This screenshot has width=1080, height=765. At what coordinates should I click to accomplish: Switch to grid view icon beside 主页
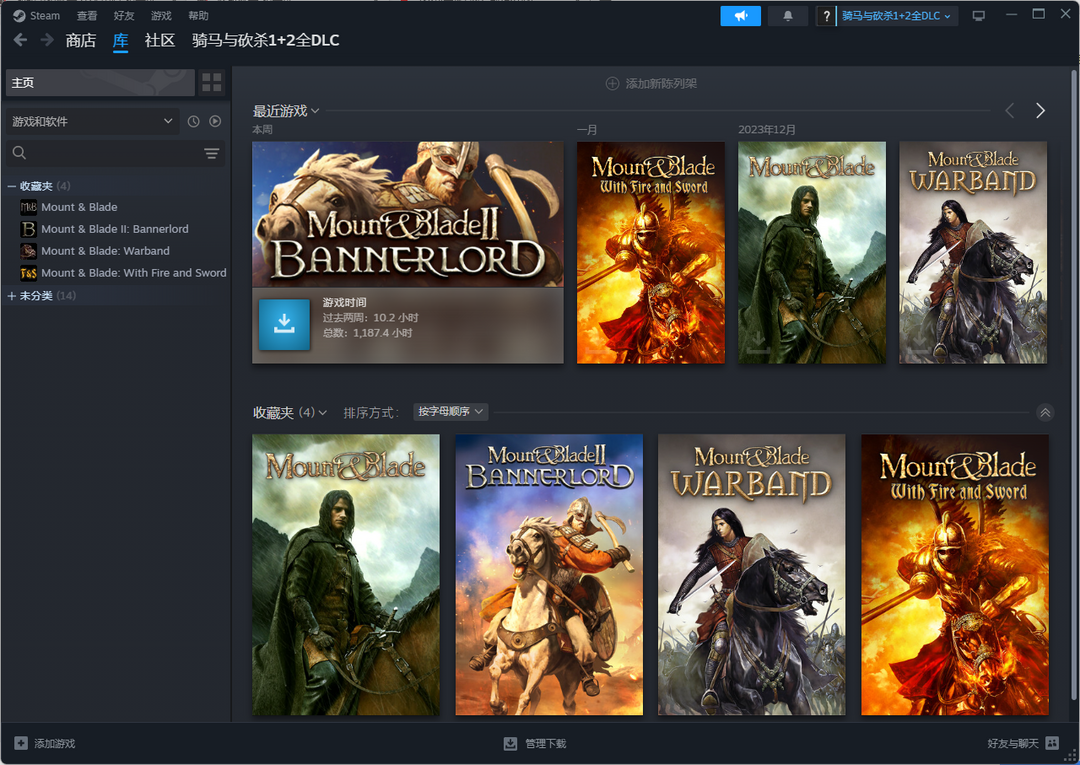tap(211, 82)
